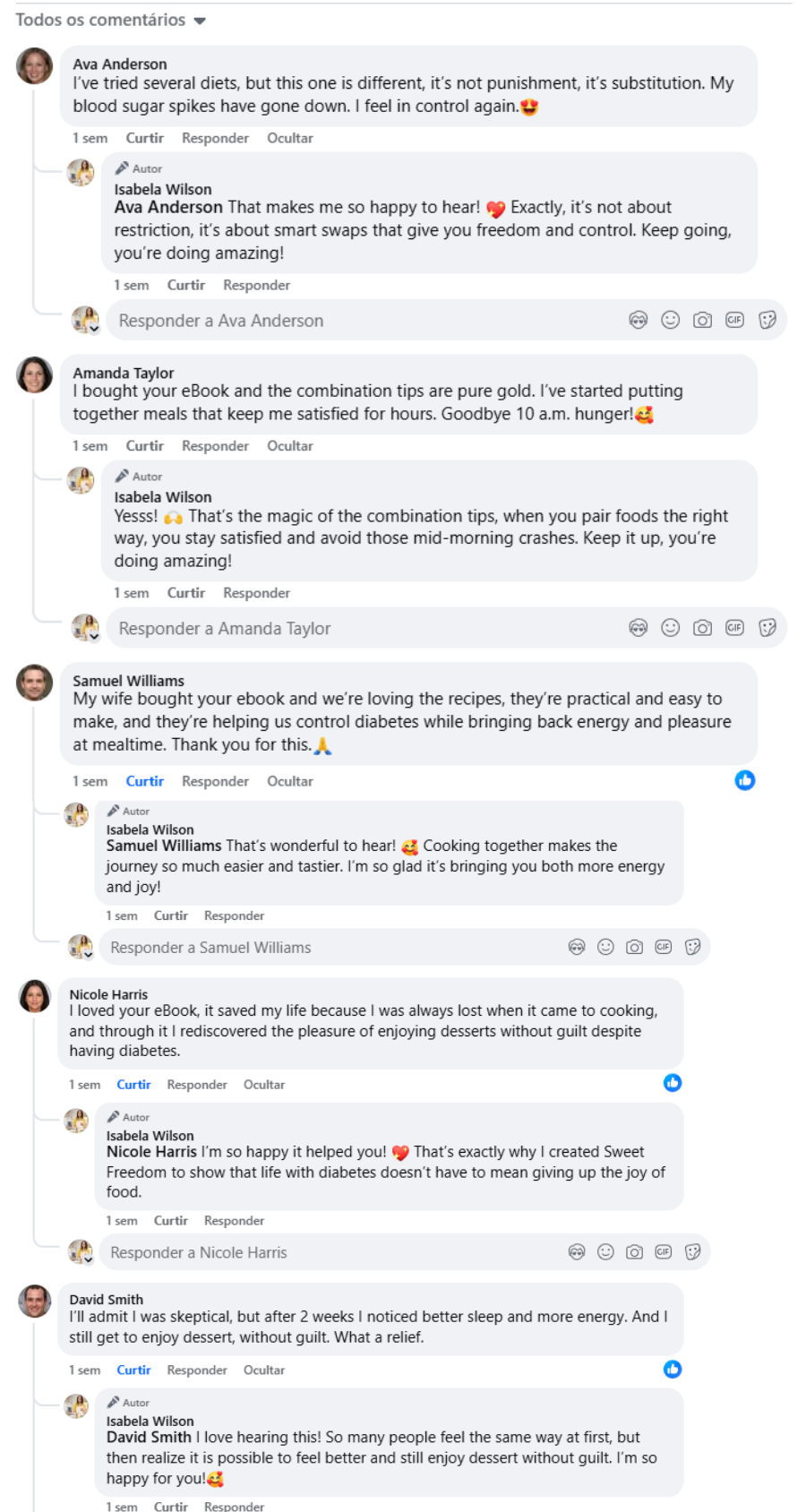Open the 'Todos os comentários' filter dropdown

110,20
